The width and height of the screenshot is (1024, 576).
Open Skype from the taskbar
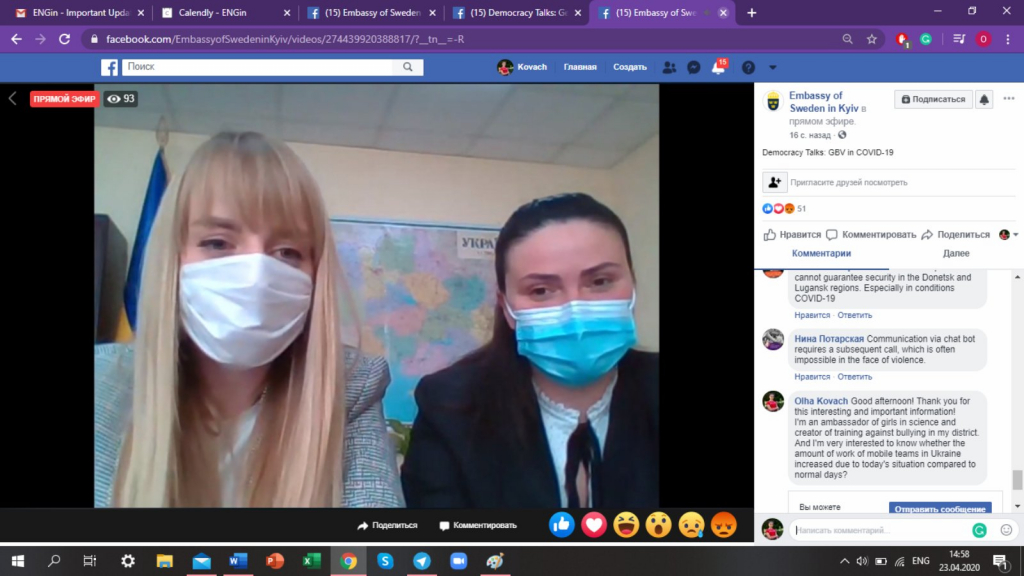click(x=385, y=561)
